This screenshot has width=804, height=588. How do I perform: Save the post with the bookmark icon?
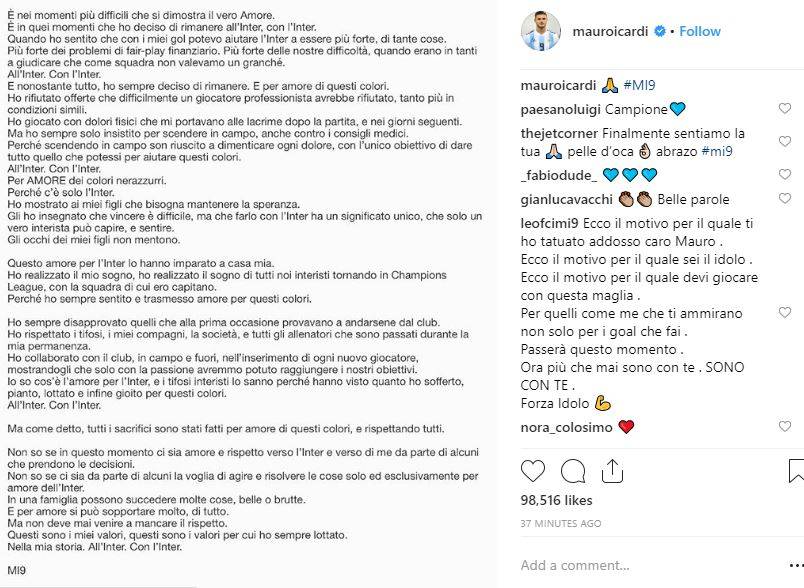[796, 470]
